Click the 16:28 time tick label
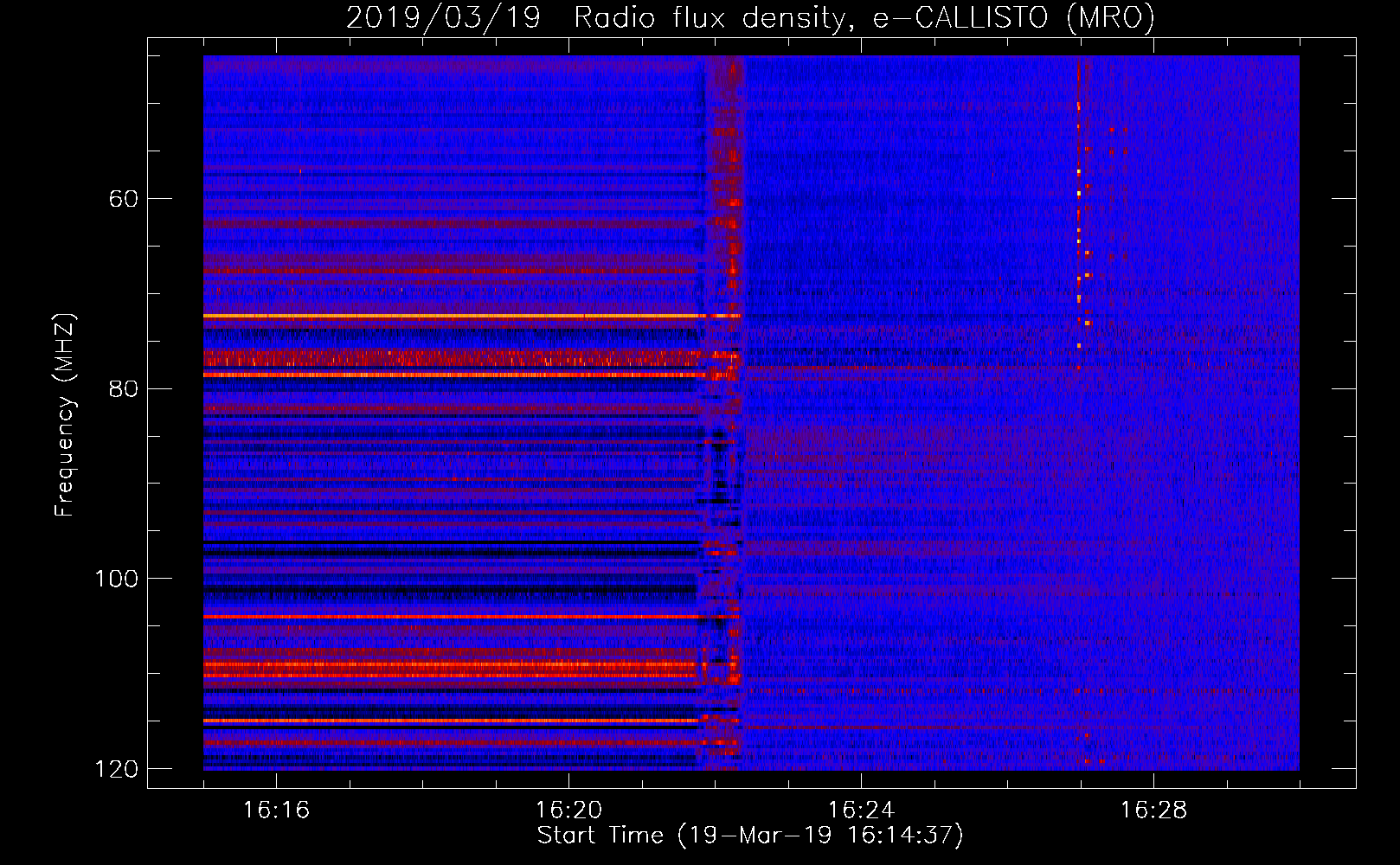 1153,811
